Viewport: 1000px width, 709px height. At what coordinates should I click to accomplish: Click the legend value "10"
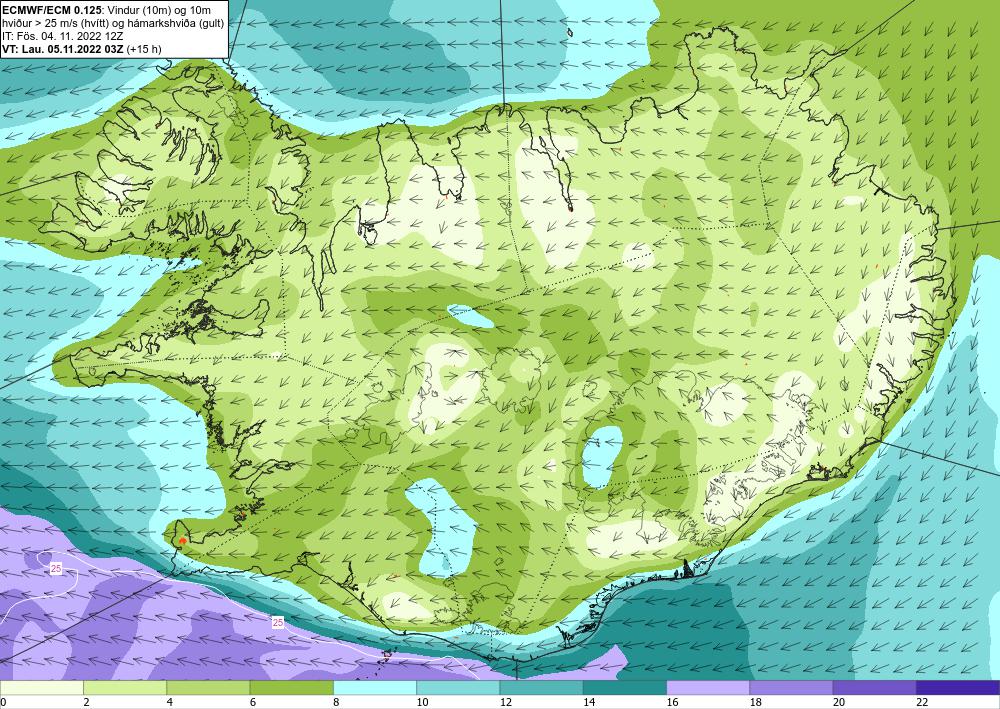[422, 703]
